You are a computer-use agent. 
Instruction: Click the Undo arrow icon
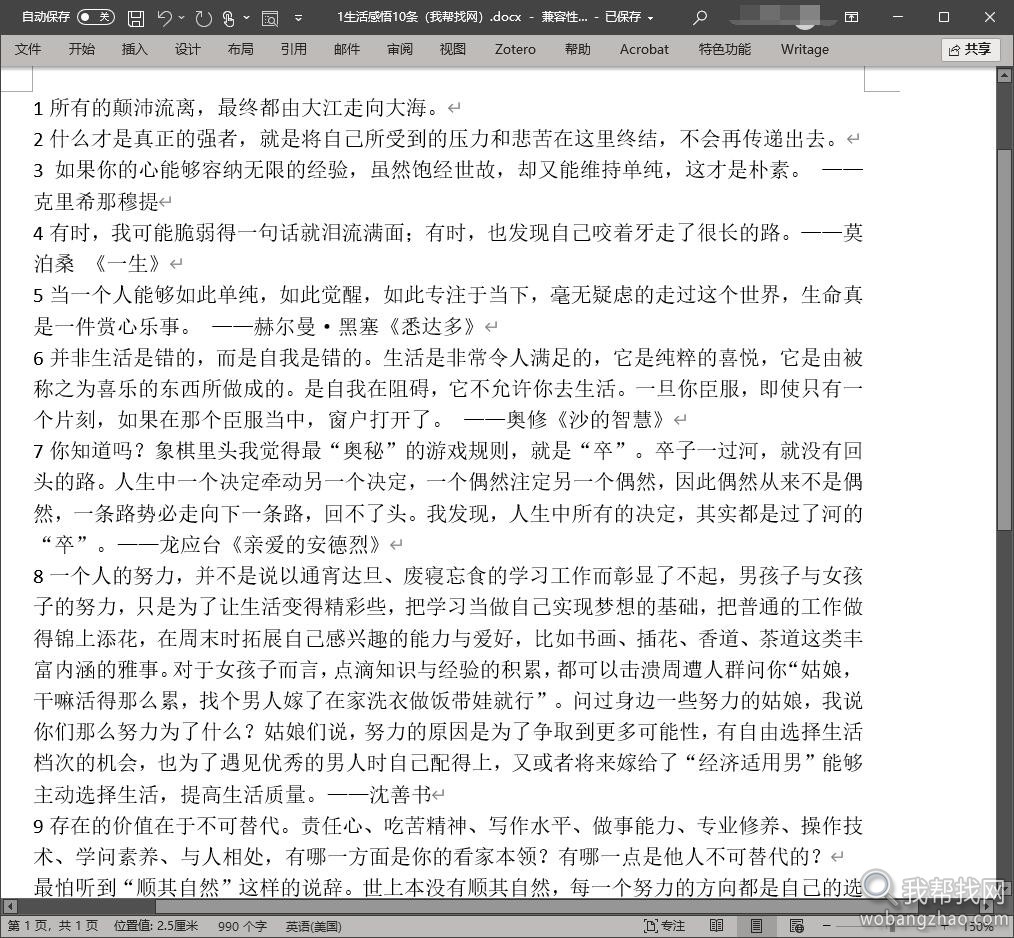[166, 18]
